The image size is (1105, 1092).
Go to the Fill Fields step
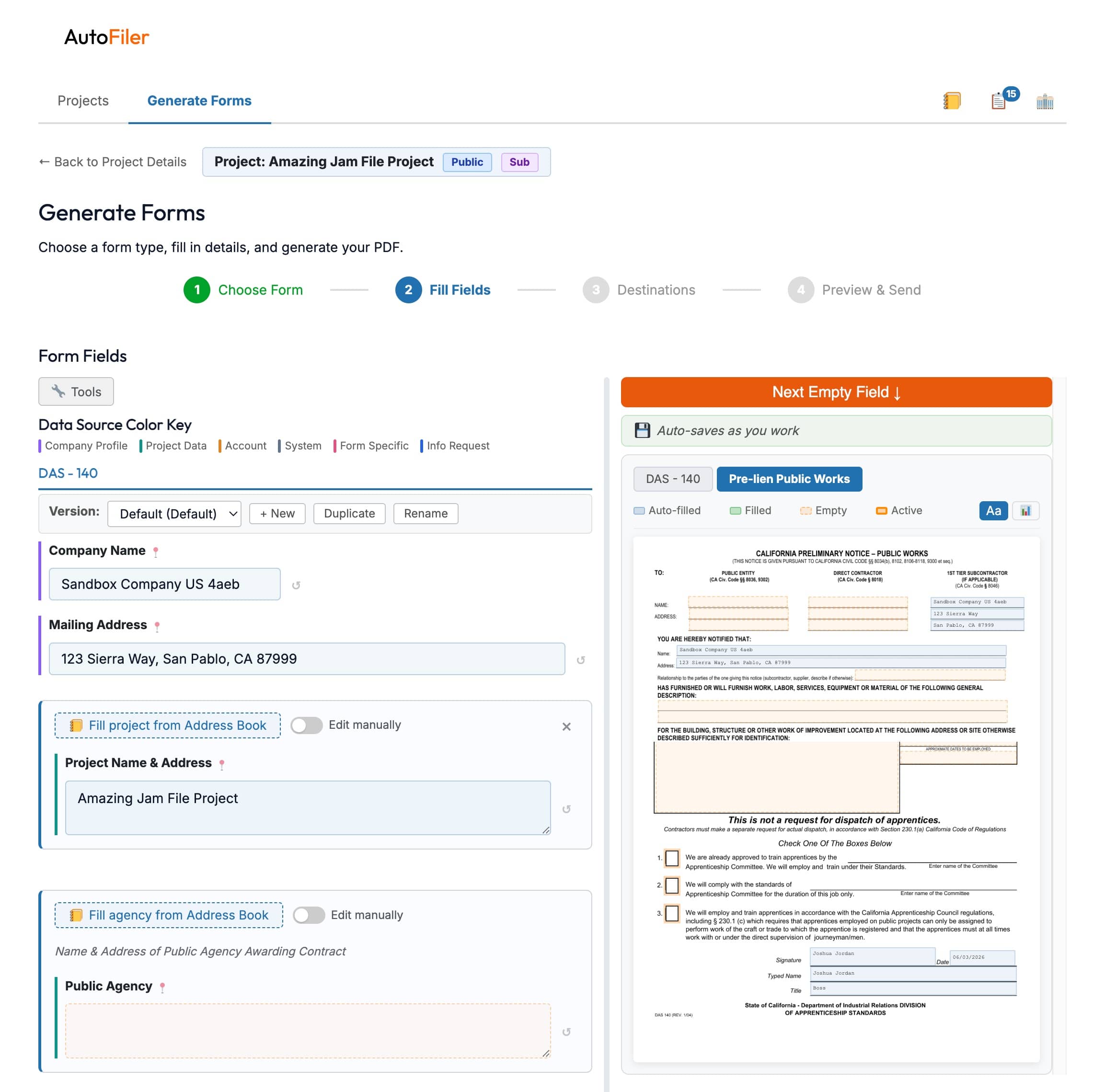443,289
